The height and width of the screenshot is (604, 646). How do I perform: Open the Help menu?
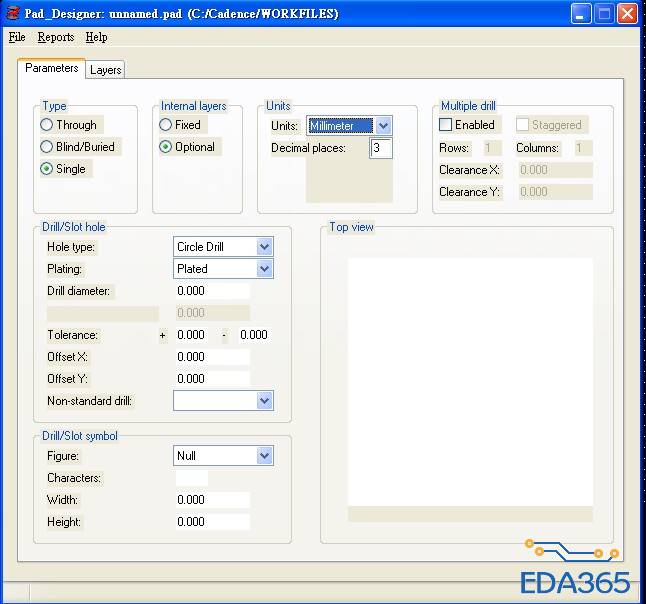[96, 37]
